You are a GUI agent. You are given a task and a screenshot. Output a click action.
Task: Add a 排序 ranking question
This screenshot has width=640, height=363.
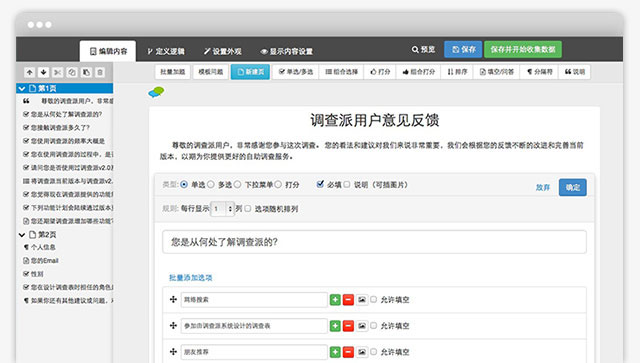coord(457,72)
